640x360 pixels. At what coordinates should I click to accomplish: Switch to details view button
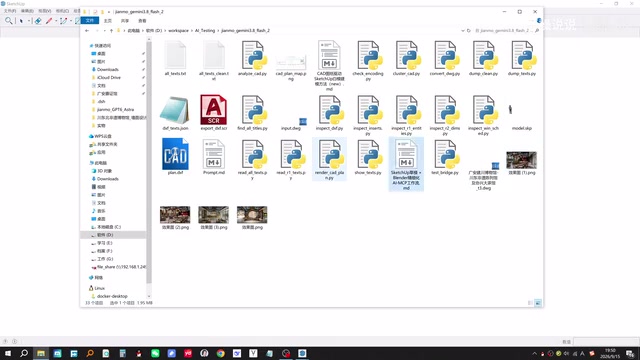[x=530, y=303]
